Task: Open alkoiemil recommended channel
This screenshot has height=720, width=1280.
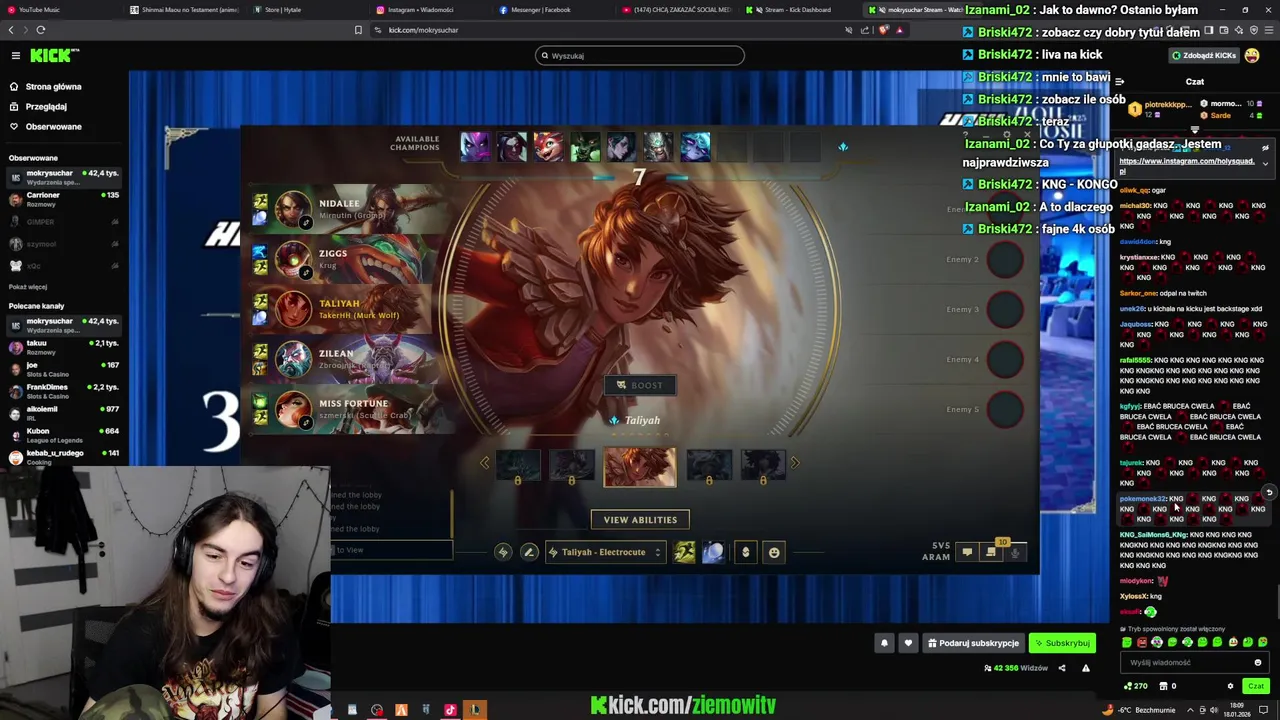Action: pos(64,413)
